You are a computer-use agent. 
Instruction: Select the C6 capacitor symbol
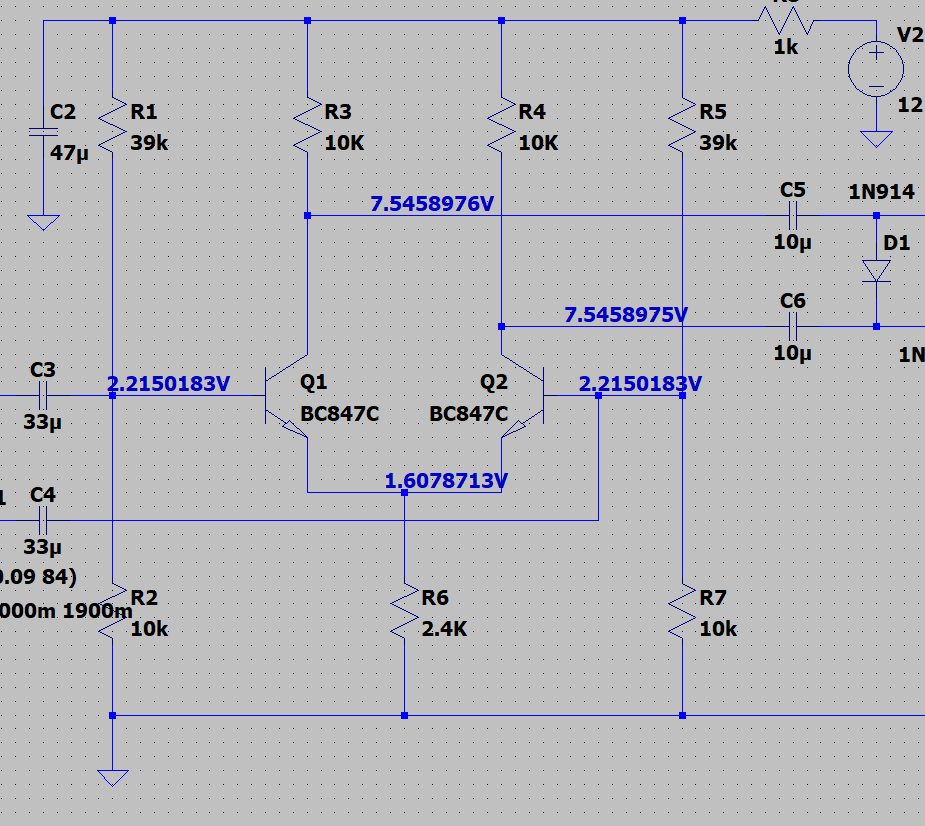793,326
